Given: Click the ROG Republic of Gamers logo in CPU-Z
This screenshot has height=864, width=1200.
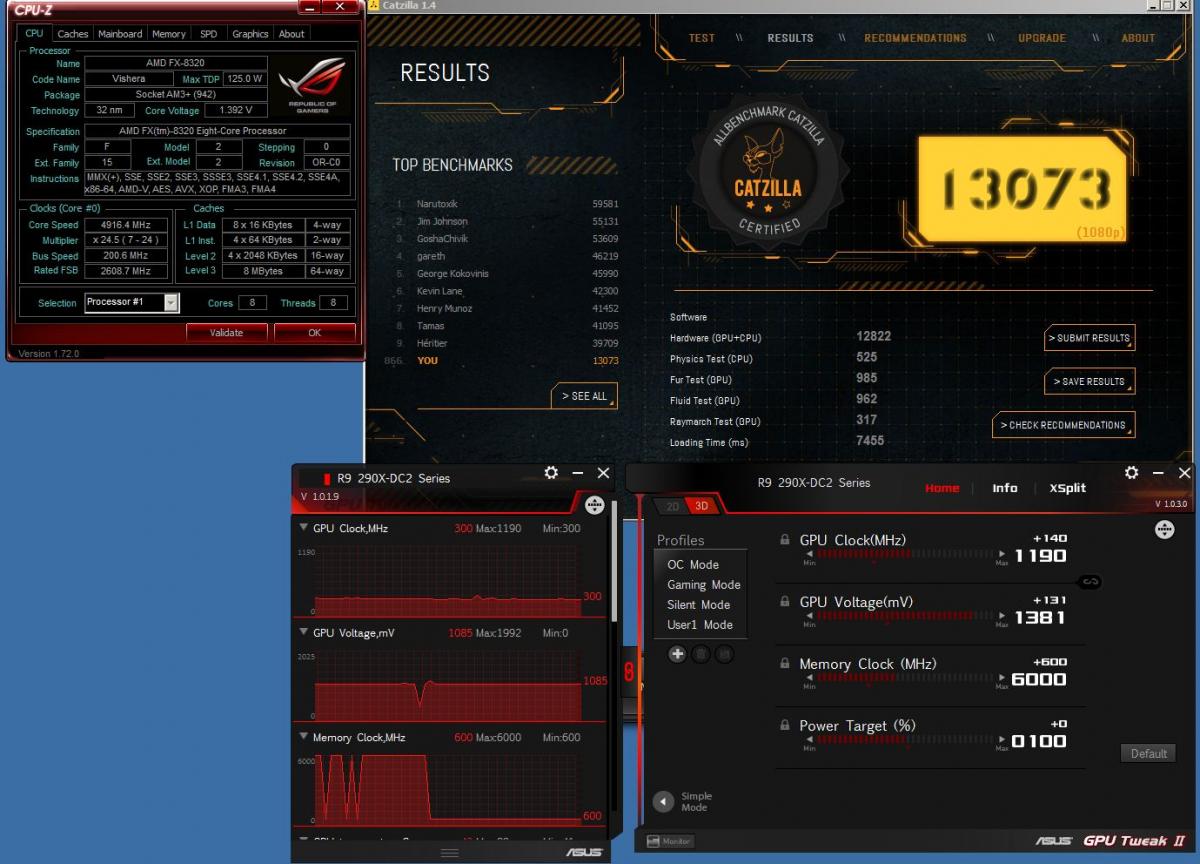Looking at the screenshot, I should [x=313, y=85].
